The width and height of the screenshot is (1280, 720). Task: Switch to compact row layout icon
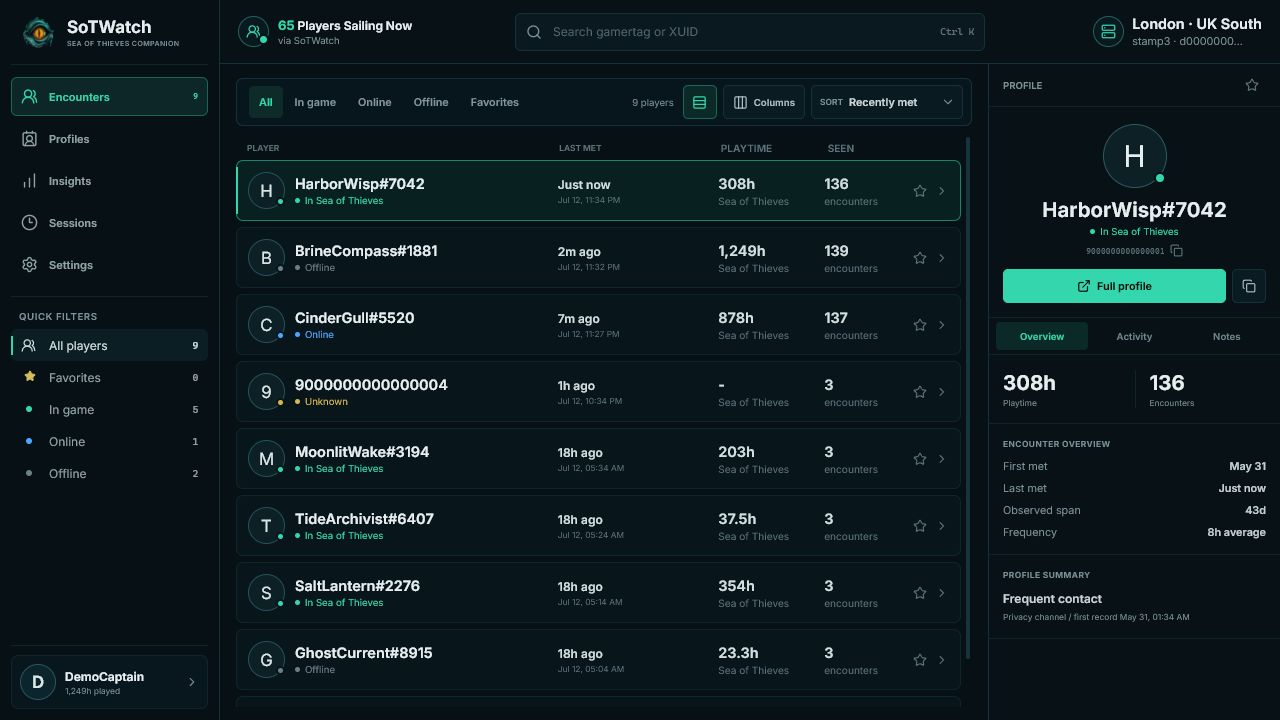click(700, 102)
